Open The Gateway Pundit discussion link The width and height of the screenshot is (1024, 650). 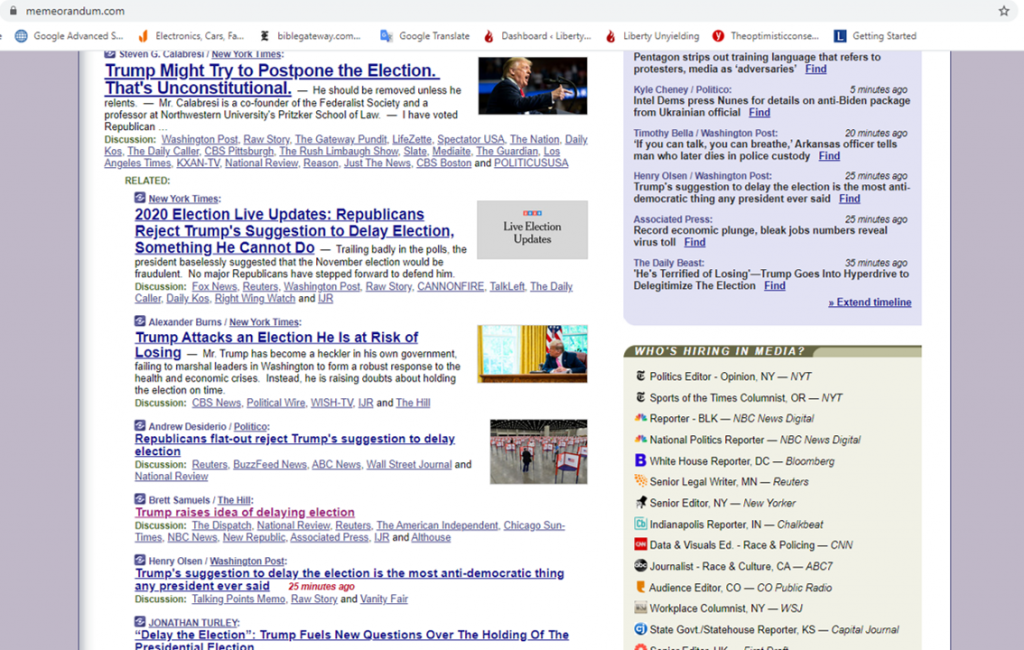tap(341, 139)
